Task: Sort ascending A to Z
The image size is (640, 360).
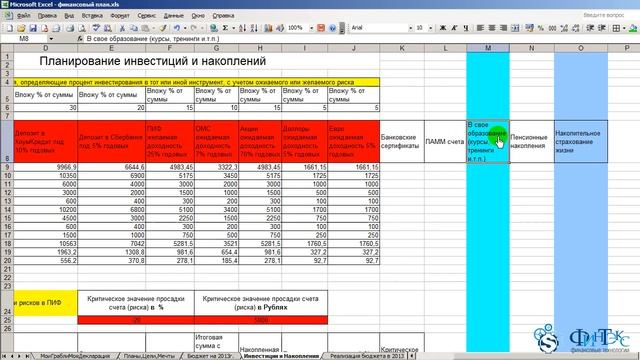Action: coord(242,28)
